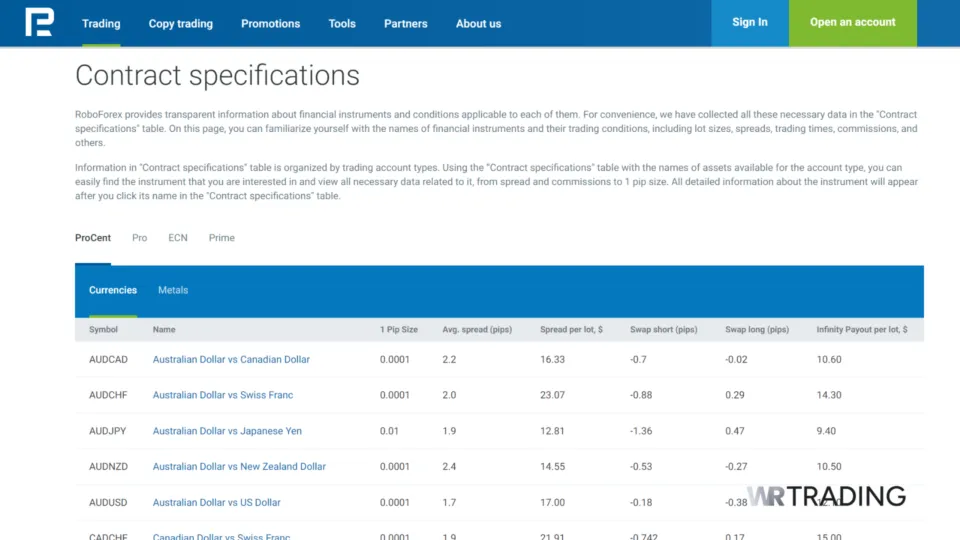
Task: Open the Promotions menu
Action: tap(270, 23)
